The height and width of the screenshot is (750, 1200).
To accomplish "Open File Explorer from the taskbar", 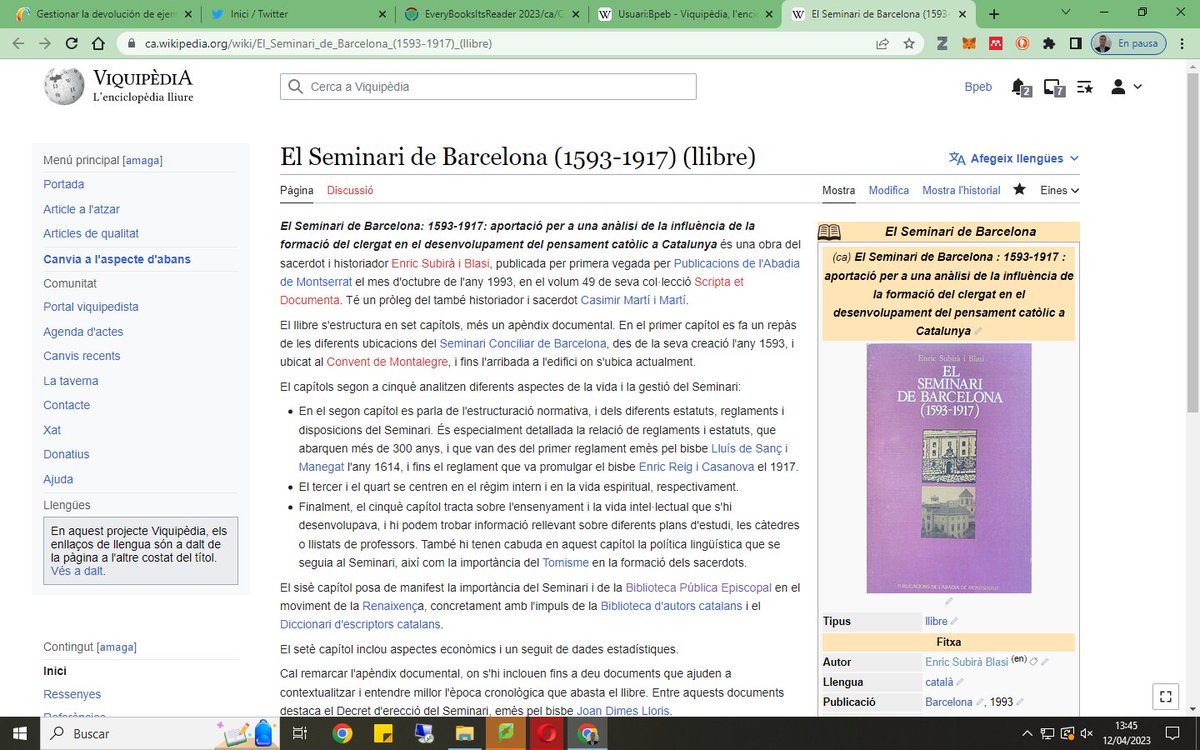I will (464, 734).
